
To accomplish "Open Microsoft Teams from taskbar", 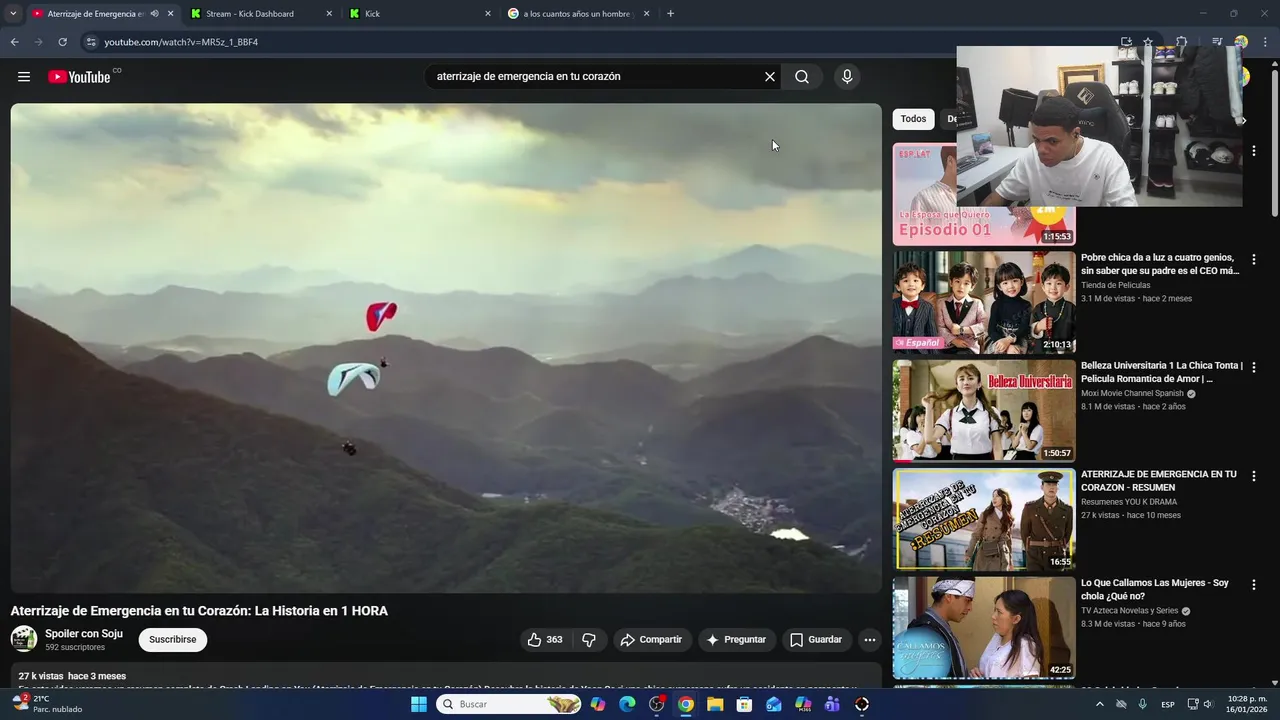I will (x=832, y=704).
